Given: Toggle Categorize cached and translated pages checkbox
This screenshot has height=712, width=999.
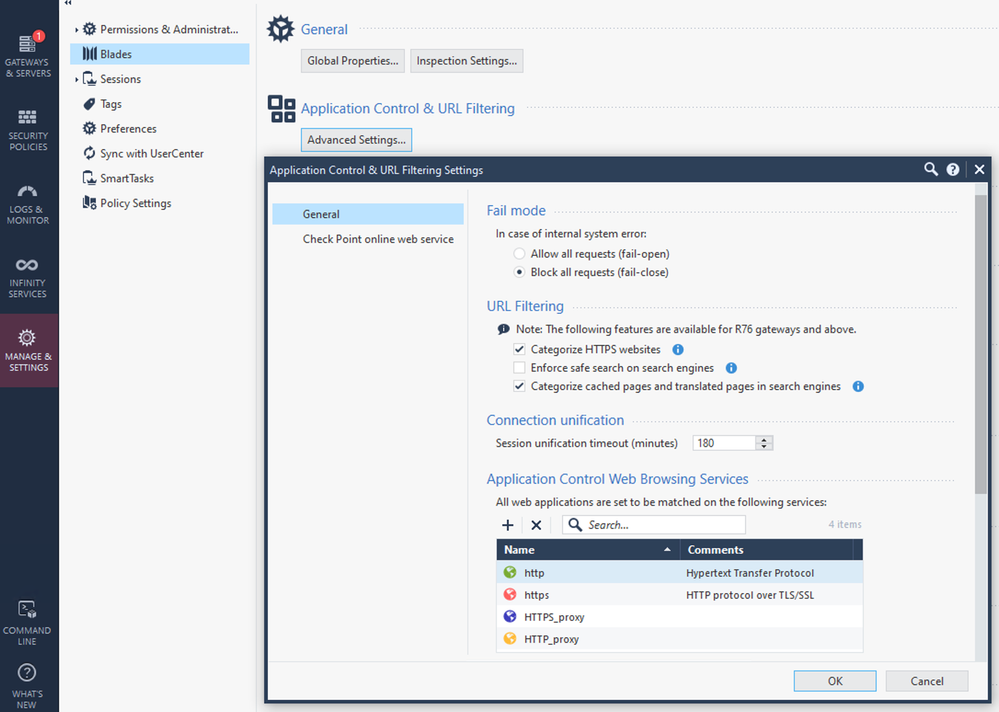Looking at the screenshot, I should tap(519, 387).
